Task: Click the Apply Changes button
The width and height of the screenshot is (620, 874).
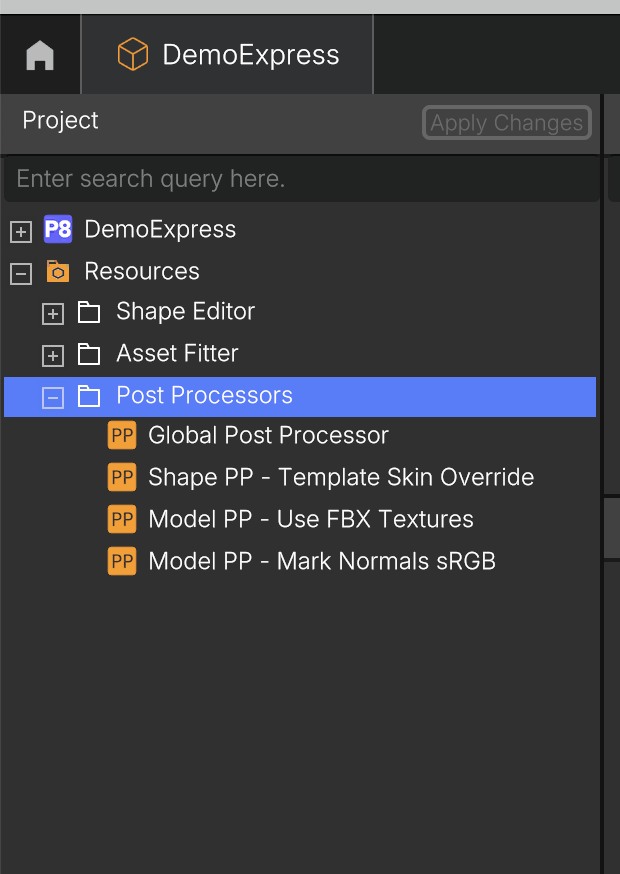Action: point(507,123)
